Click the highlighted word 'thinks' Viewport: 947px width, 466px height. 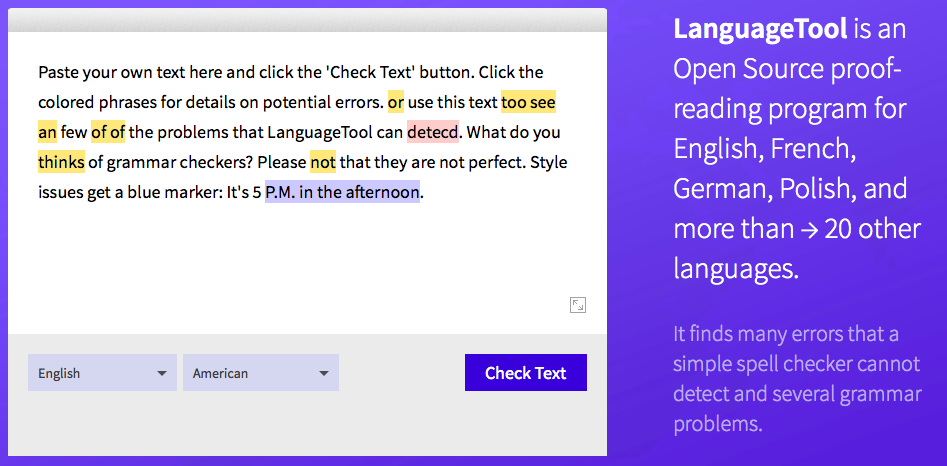click(x=61, y=162)
